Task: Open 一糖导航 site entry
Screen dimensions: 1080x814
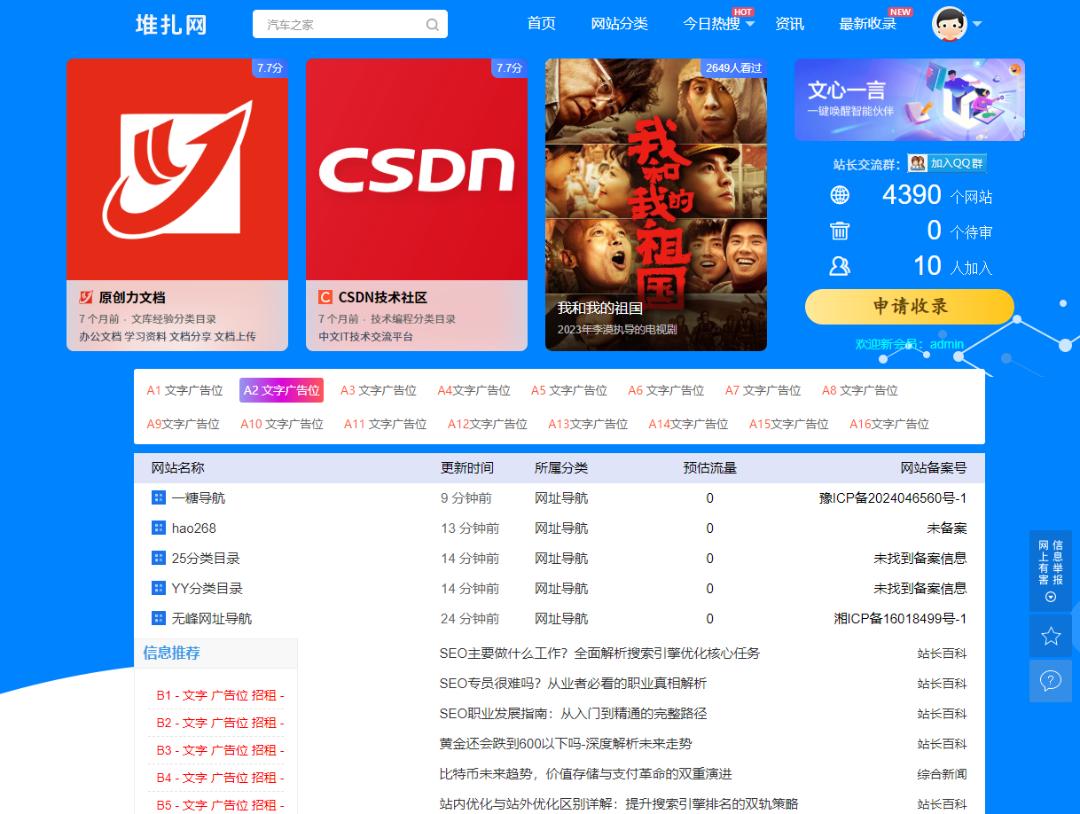Action: pyautogui.click(x=198, y=498)
